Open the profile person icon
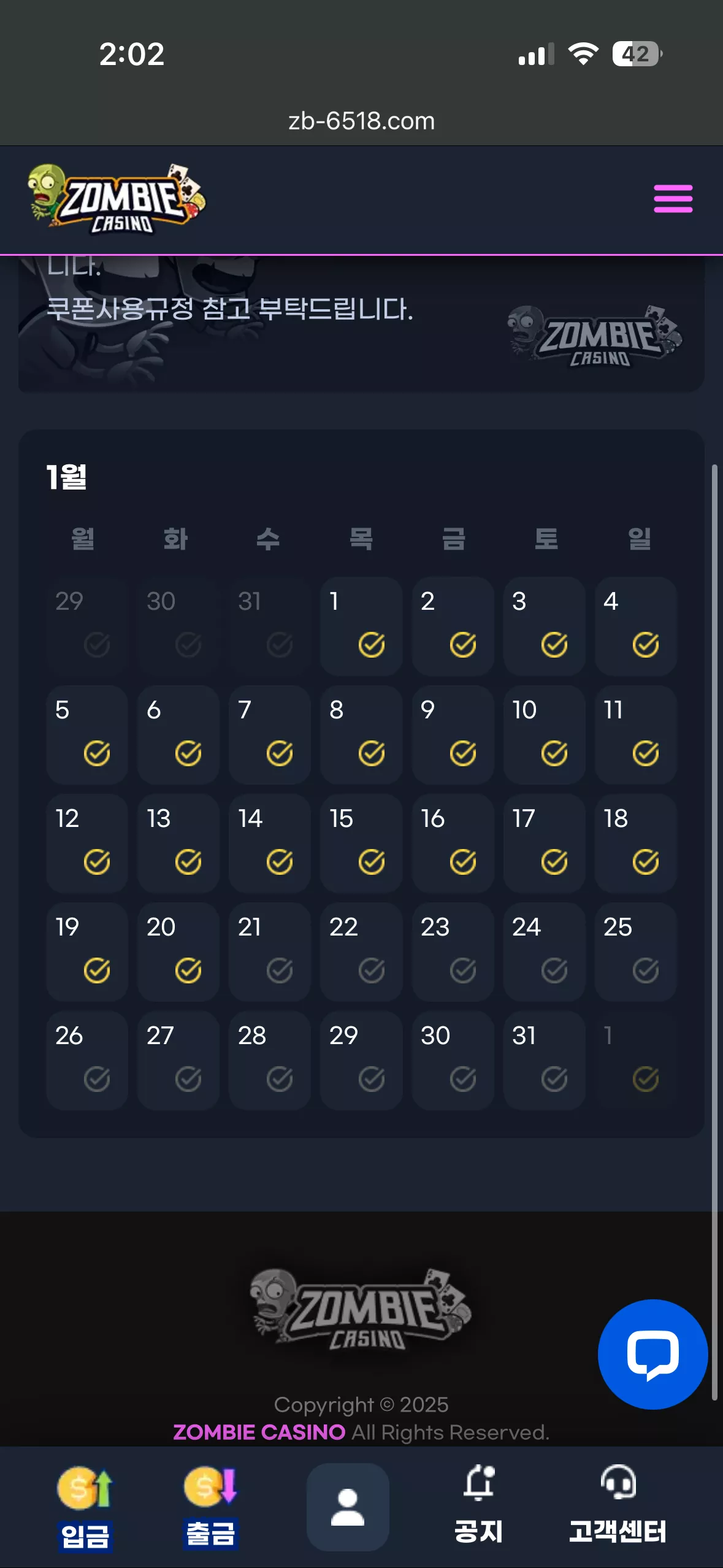 pos(348,1507)
